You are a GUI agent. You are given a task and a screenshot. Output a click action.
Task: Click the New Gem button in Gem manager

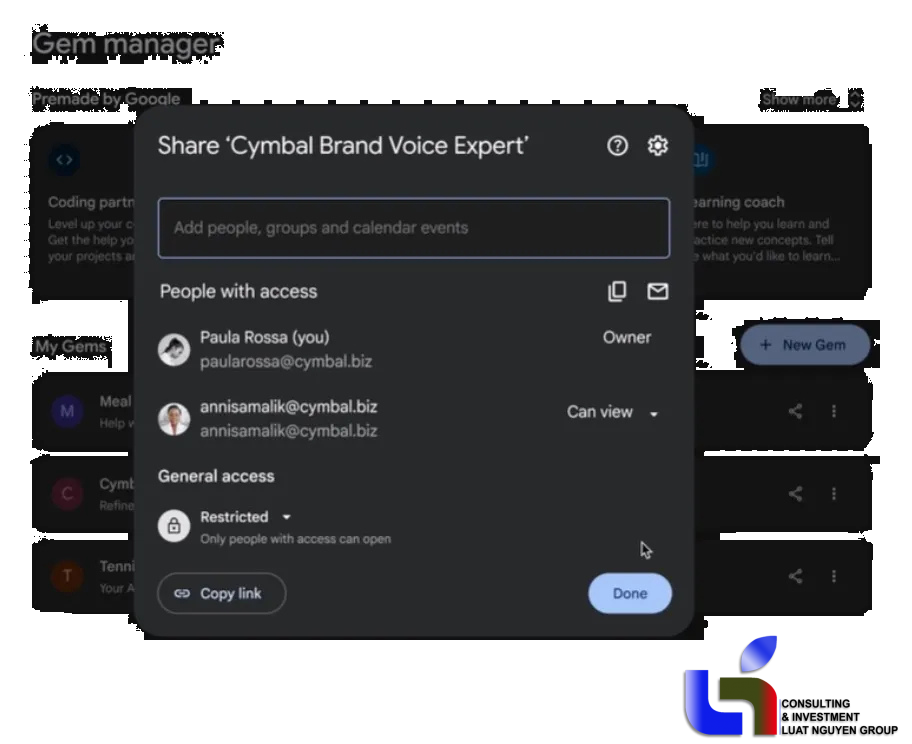pyautogui.click(x=805, y=345)
